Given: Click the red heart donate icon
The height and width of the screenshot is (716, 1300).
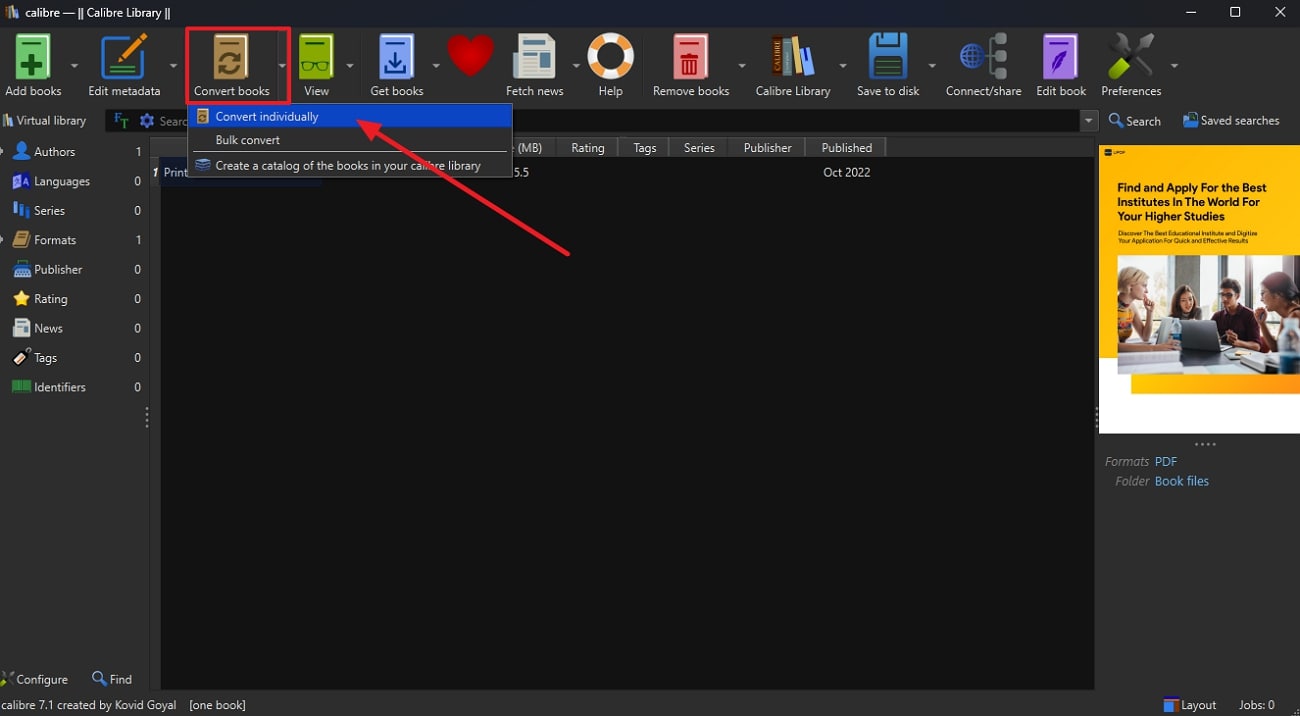Looking at the screenshot, I should pyautogui.click(x=470, y=56).
